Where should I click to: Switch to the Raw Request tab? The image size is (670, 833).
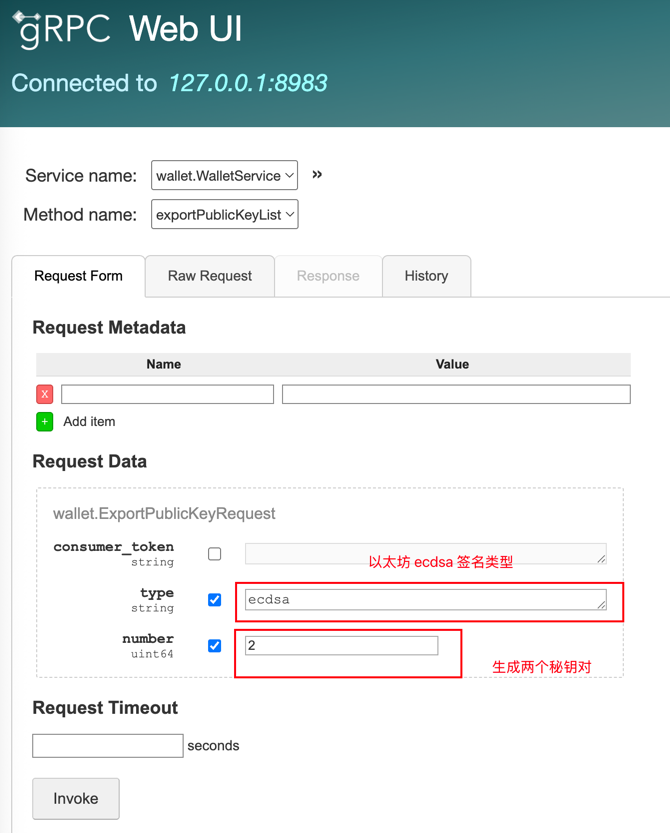(x=210, y=276)
